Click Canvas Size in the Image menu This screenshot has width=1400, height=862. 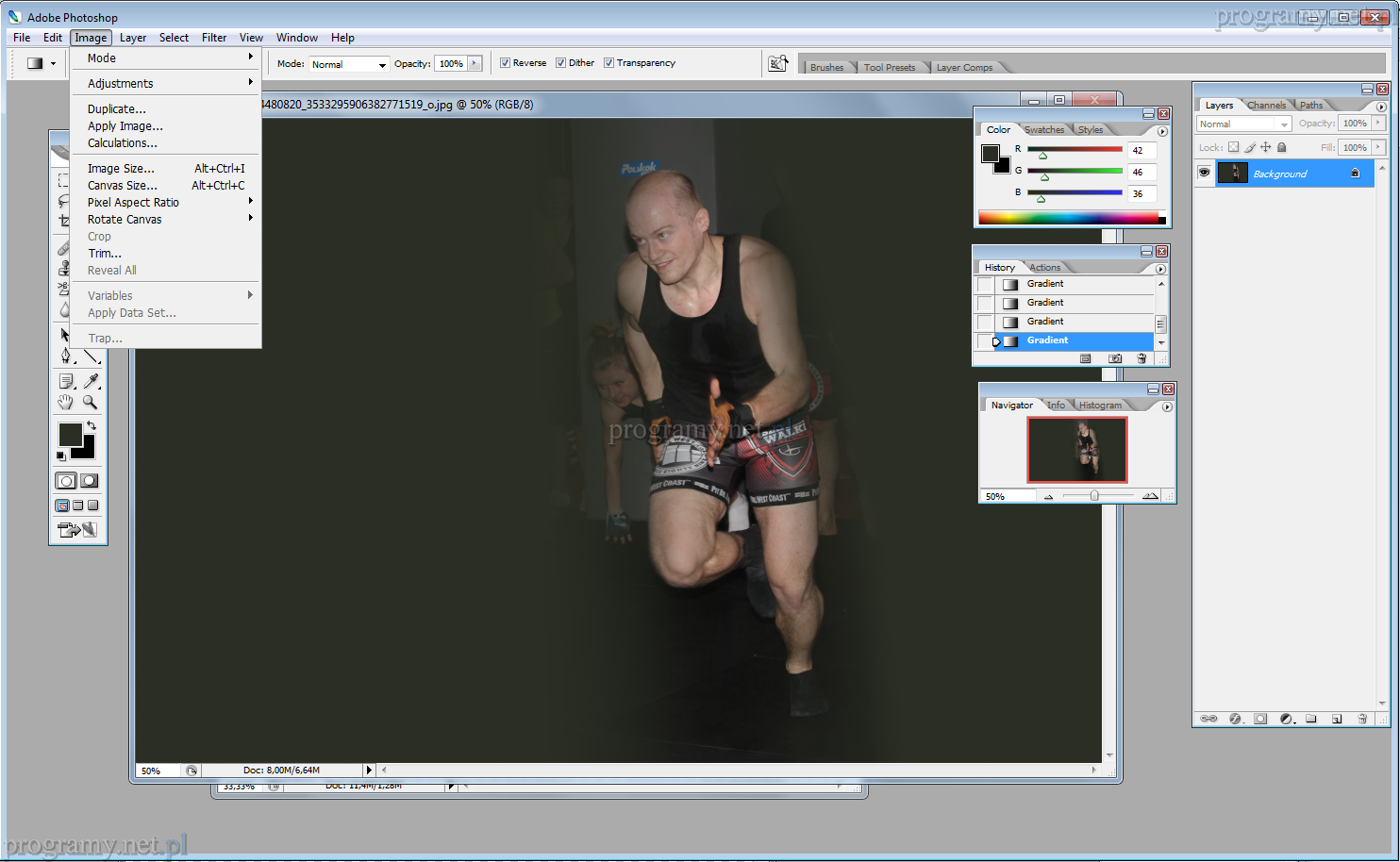pyautogui.click(x=123, y=186)
